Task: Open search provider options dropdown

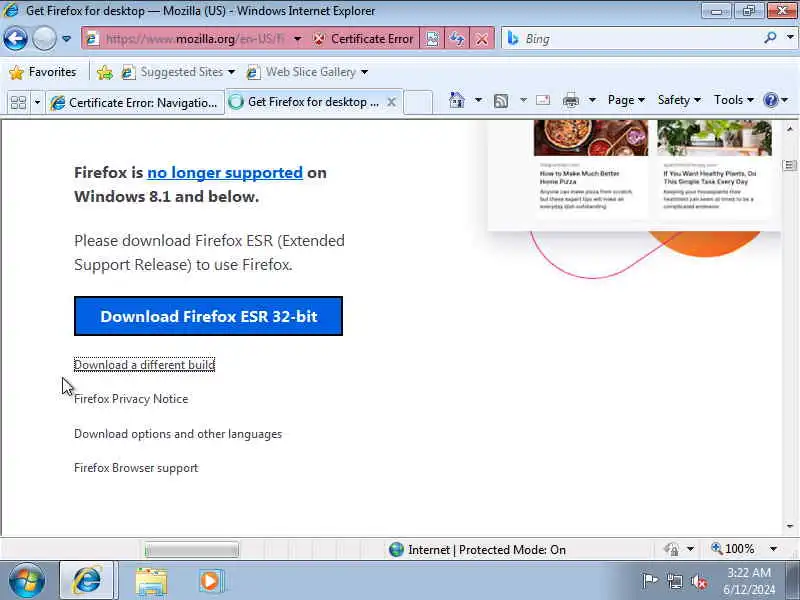Action: (789, 37)
